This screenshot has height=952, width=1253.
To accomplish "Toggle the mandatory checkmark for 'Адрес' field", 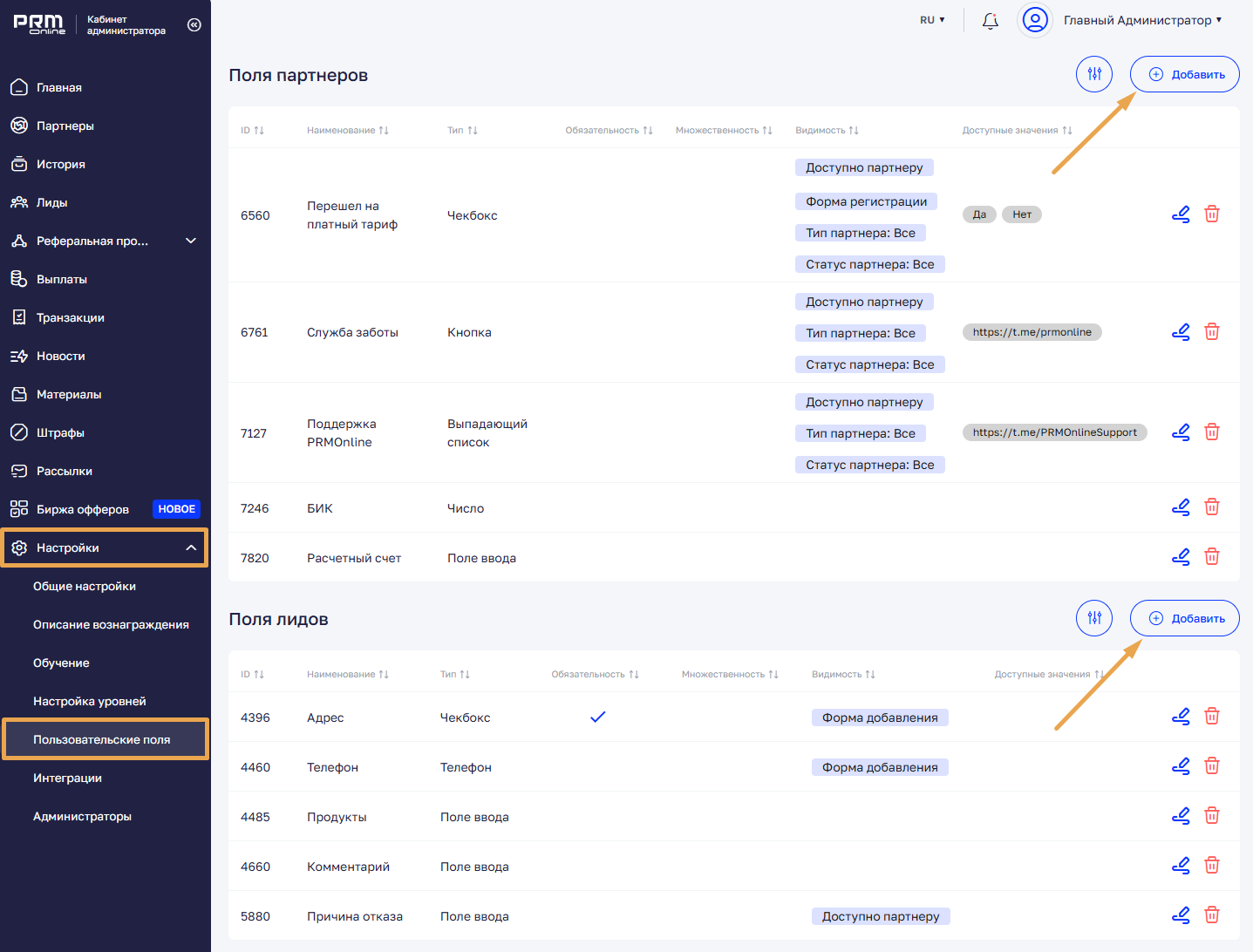I will (597, 717).
